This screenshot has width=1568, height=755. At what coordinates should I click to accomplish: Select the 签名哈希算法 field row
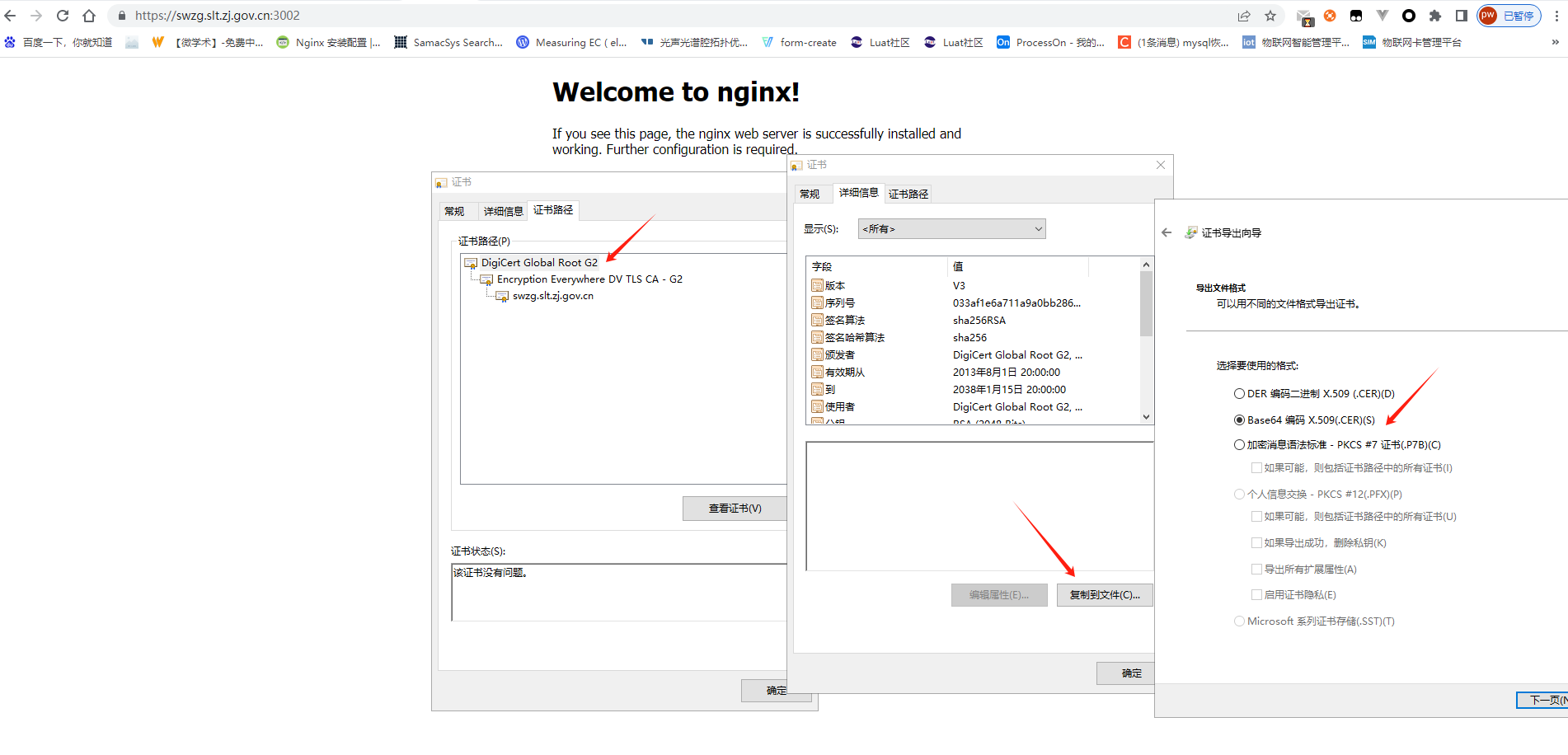tap(974, 338)
